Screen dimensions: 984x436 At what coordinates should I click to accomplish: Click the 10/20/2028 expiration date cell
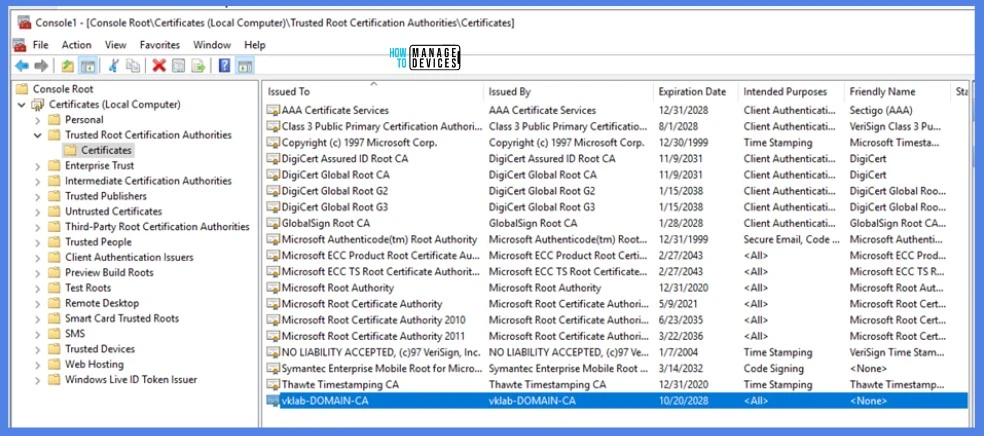click(683, 401)
